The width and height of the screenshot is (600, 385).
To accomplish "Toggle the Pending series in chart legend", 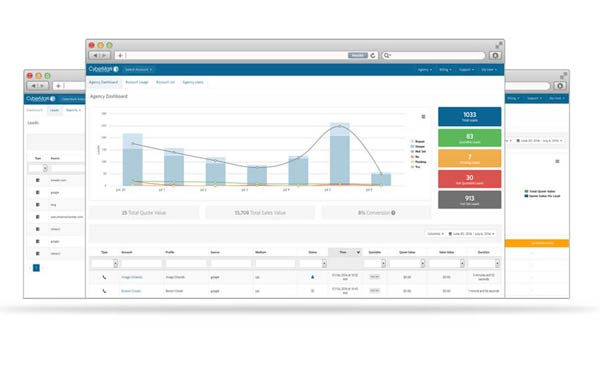I will point(418,162).
